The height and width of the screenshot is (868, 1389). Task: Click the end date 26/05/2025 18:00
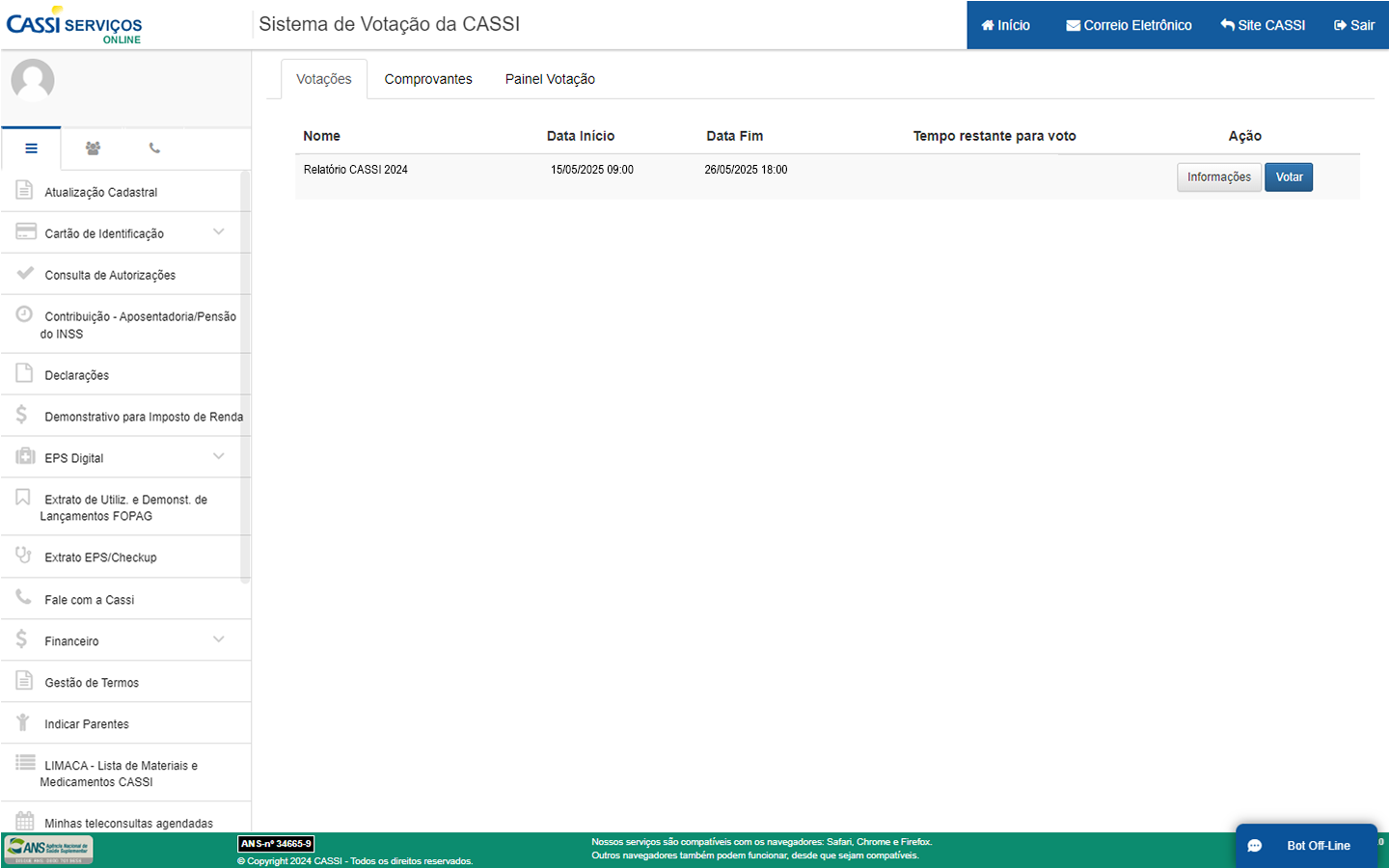click(x=746, y=170)
